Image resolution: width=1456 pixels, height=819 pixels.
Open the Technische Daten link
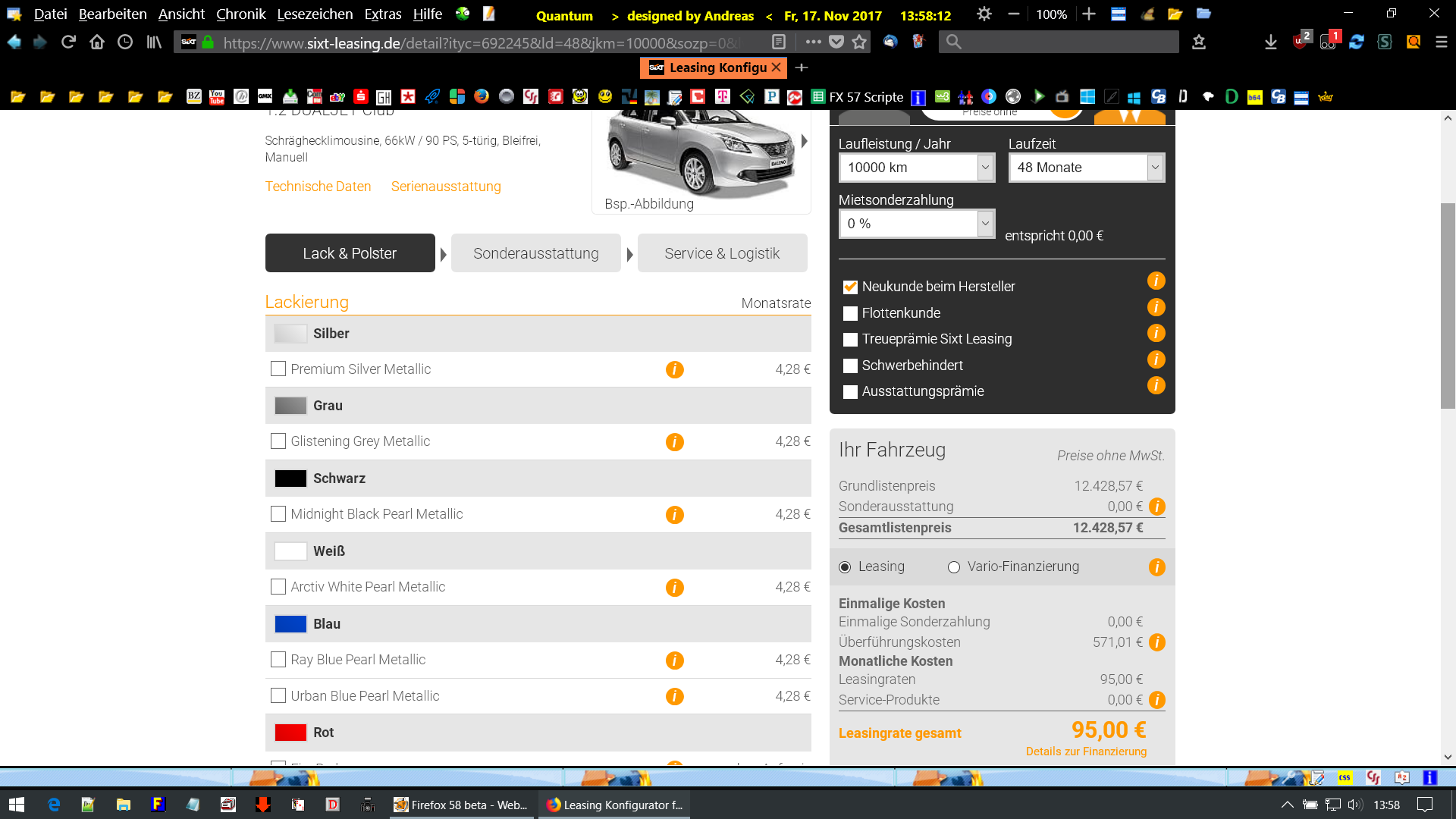click(318, 187)
